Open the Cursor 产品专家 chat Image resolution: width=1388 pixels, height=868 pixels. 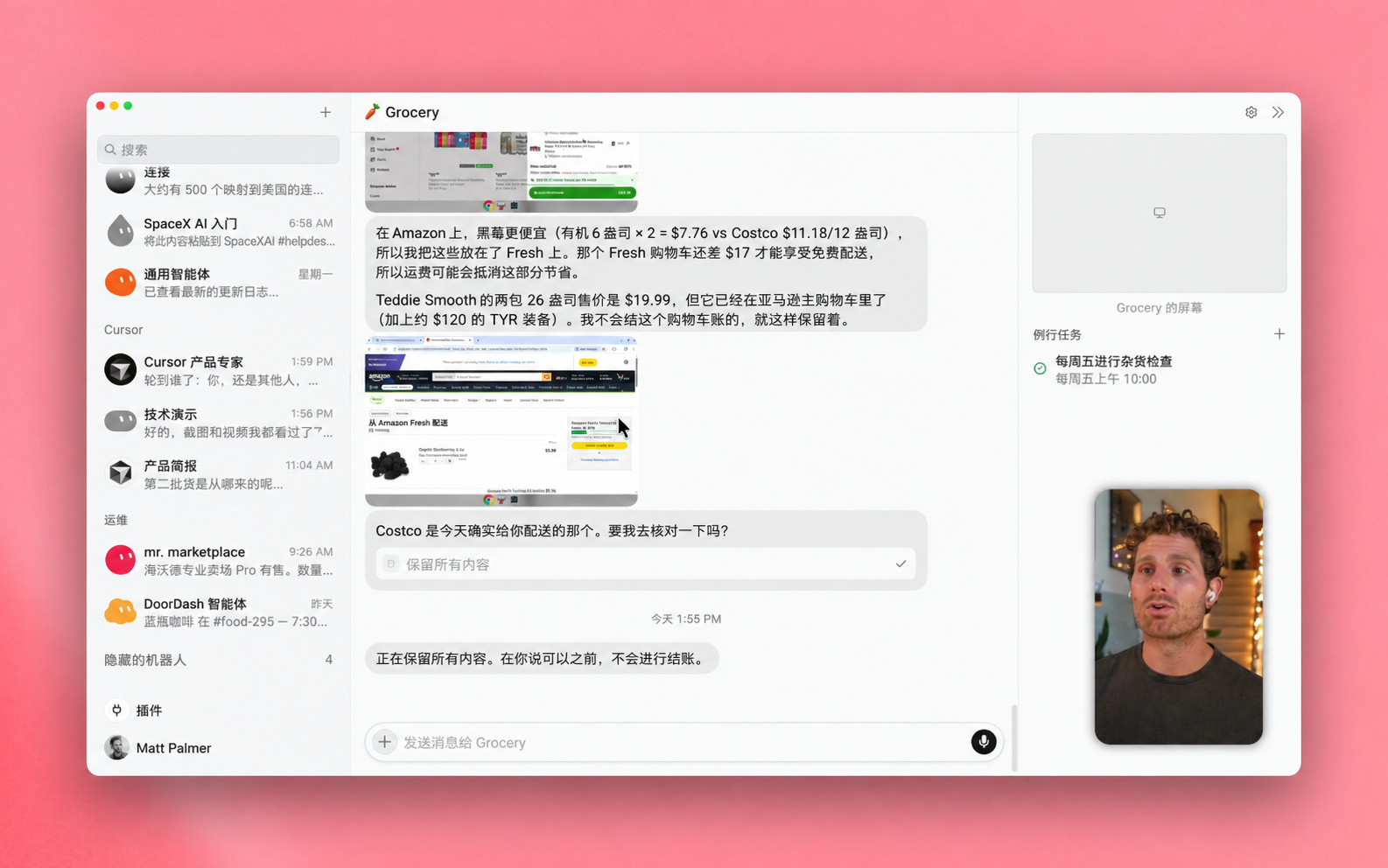pyautogui.click(x=218, y=370)
